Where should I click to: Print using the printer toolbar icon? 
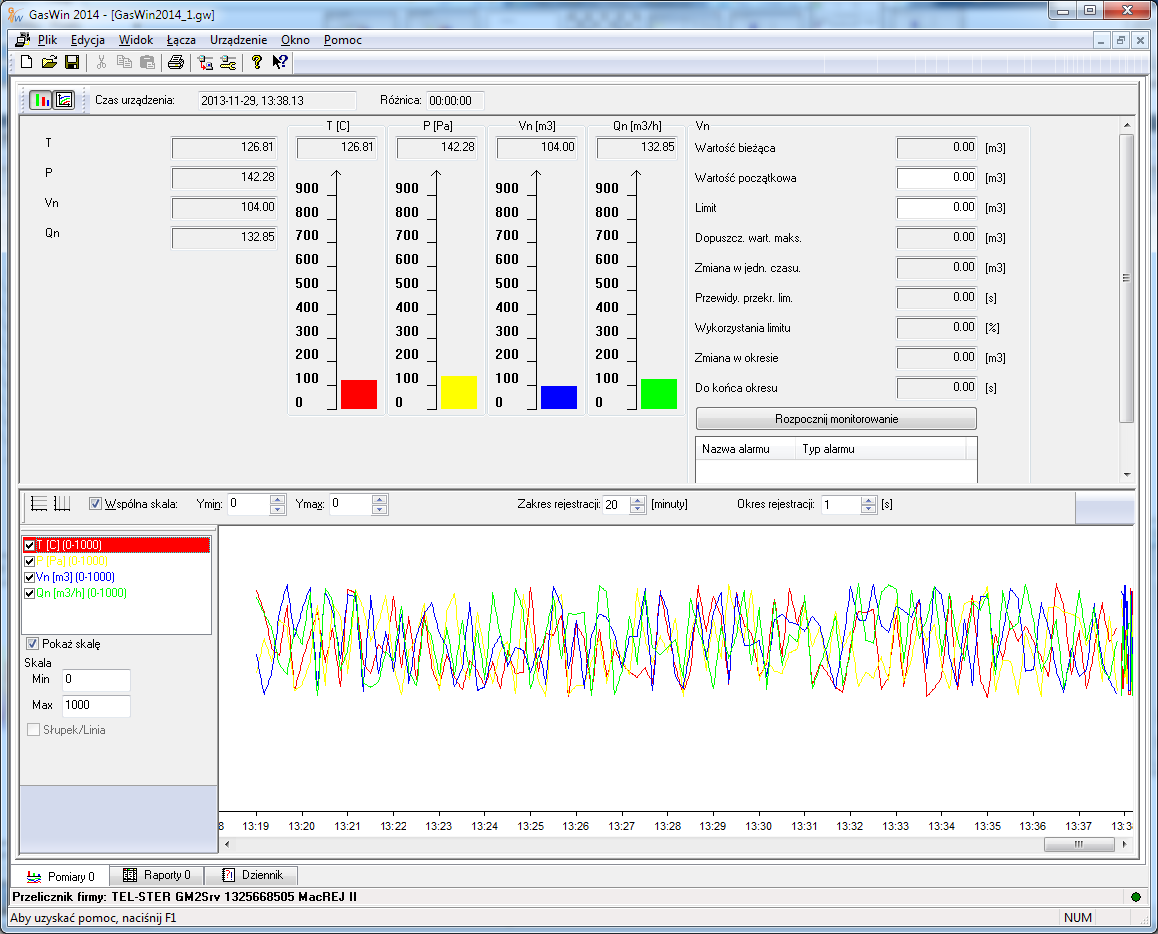pyautogui.click(x=176, y=62)
